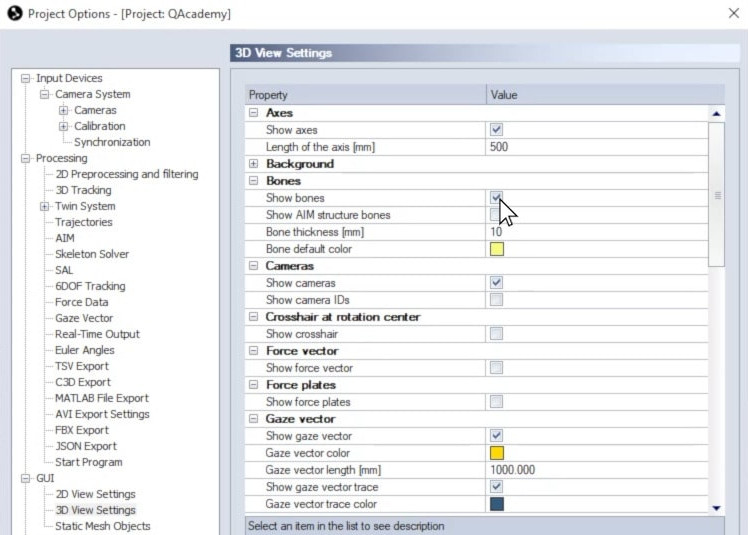Screen dimensions: 748x535
Task: Open the Bone default color swatch
Action: [497, 249]
